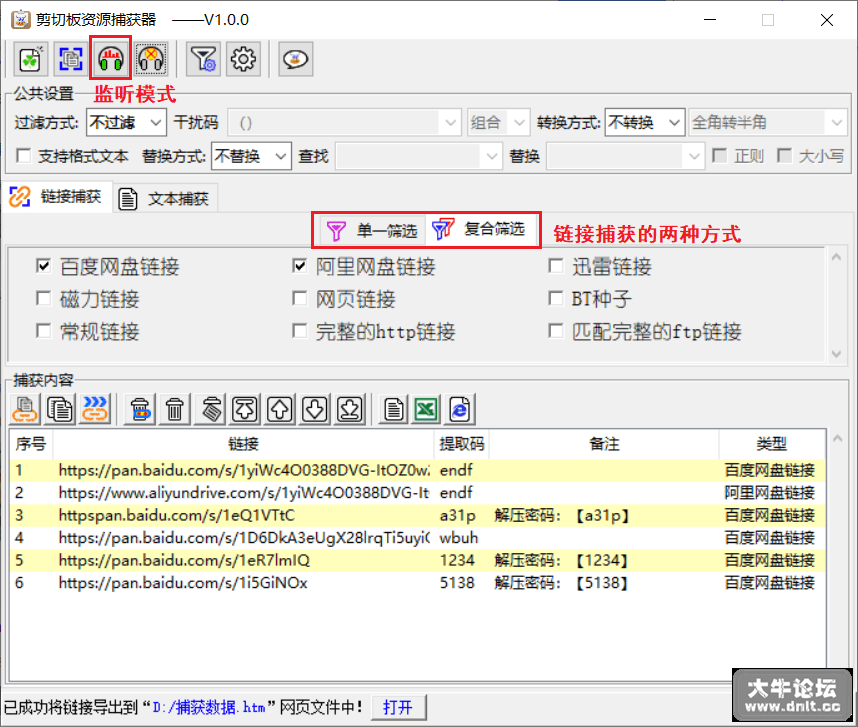Open 替换方式 dropdown showing 不替换
The height and width of the screenshot is (727, 858).
coord(251,156)
